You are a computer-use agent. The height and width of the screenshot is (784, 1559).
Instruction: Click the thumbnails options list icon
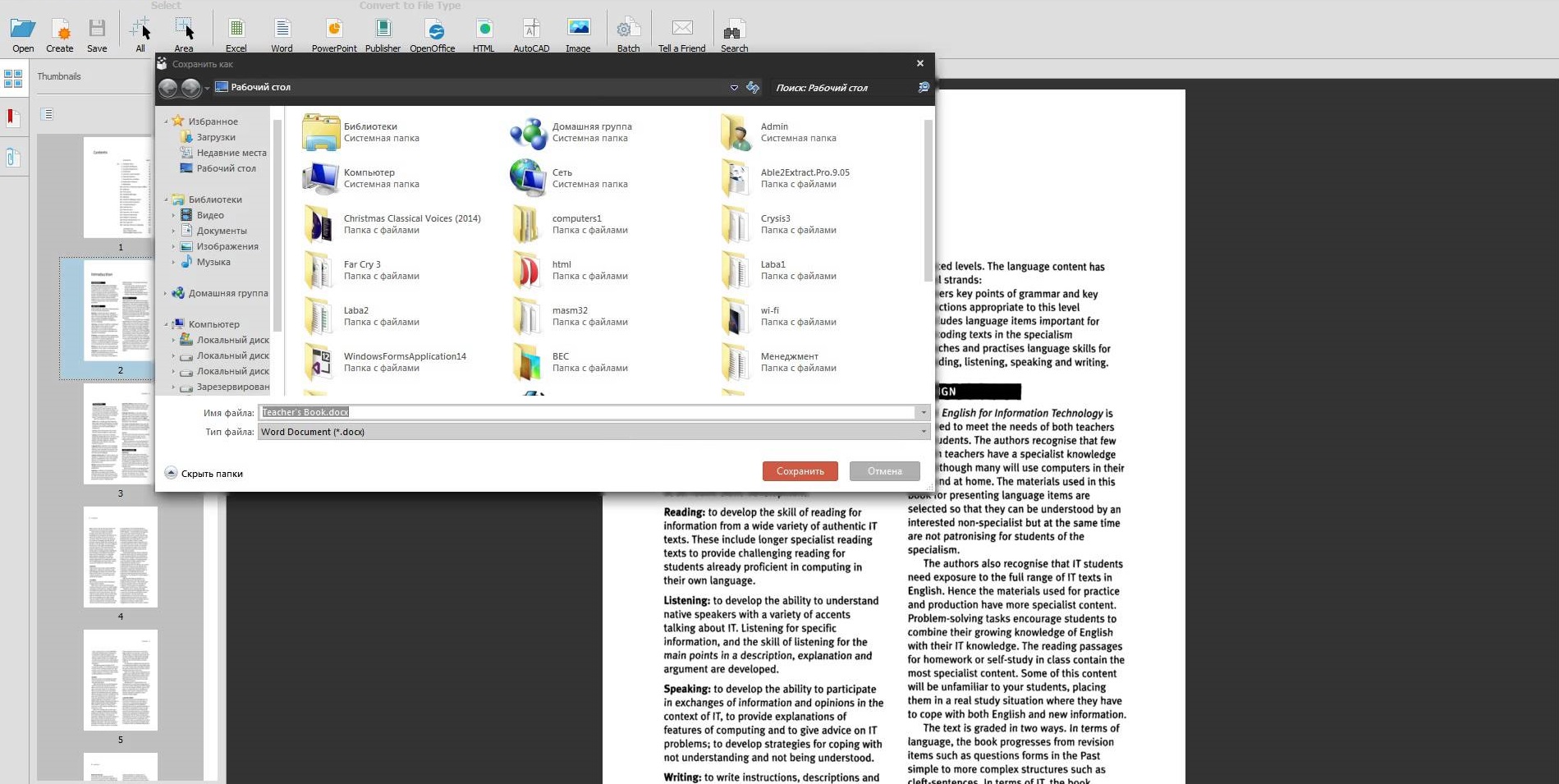tap(48, 114)
